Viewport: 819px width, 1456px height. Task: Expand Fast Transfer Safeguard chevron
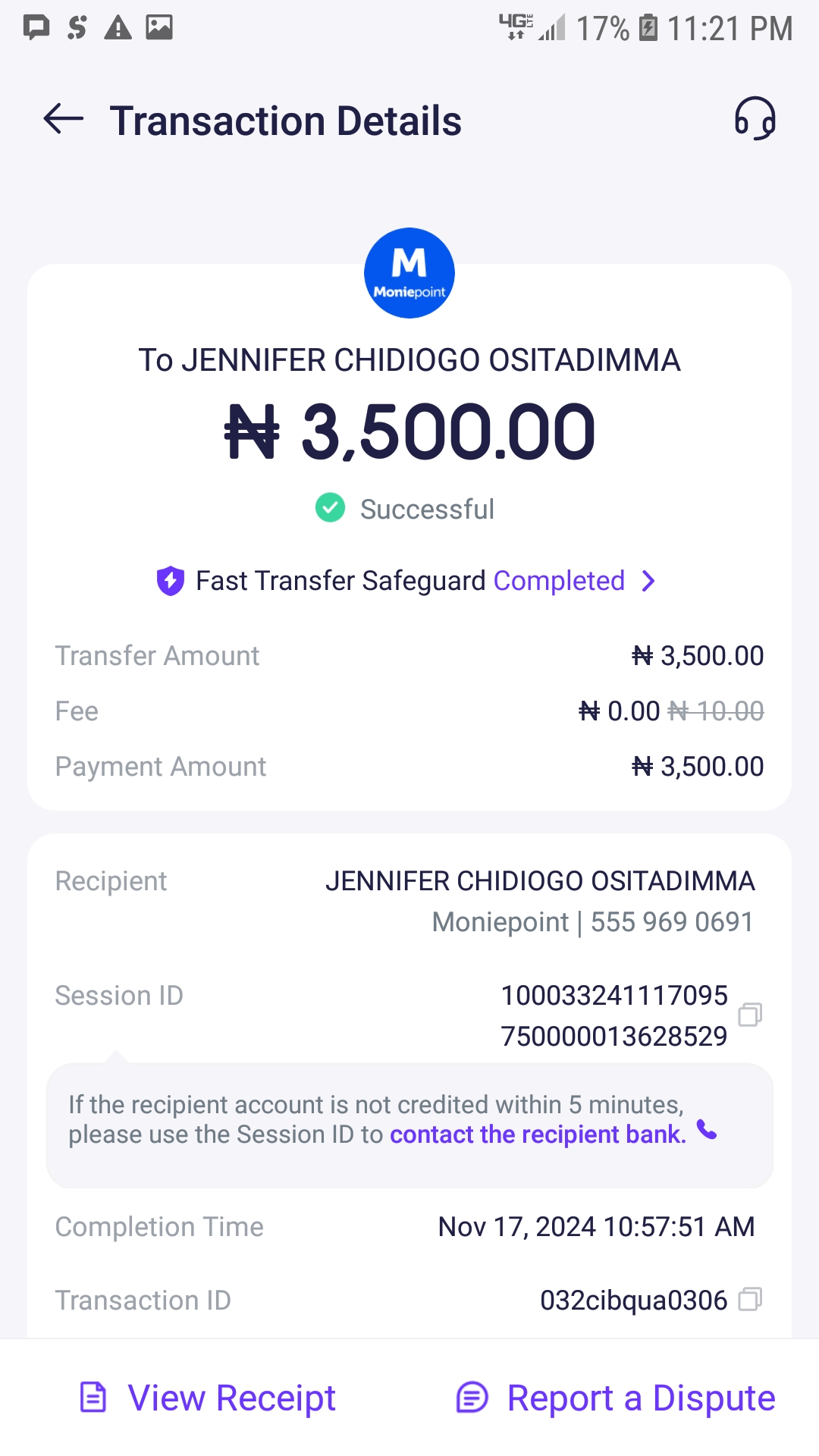click(x=648, y=581)
